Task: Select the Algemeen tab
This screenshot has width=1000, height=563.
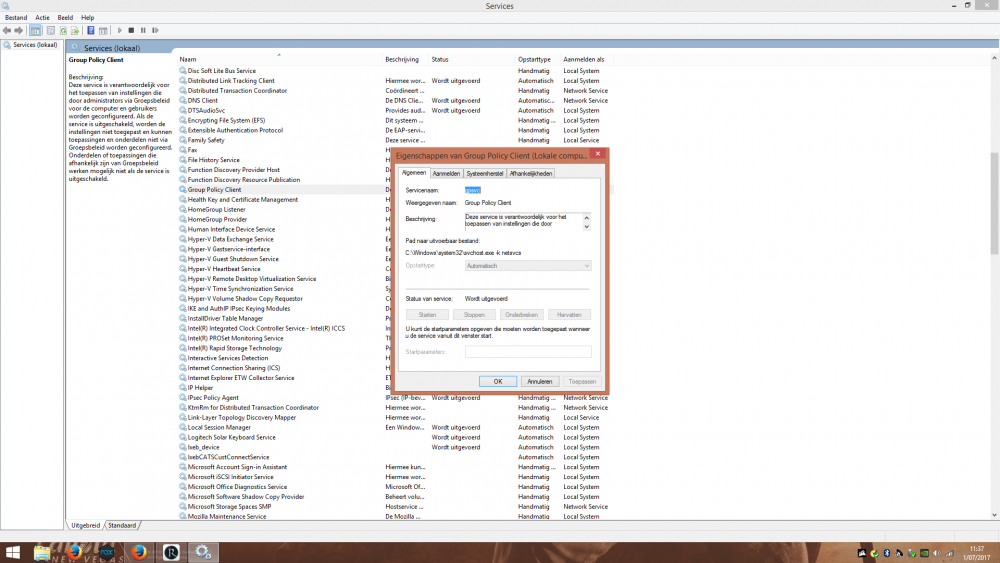Action: pos(414,173)
